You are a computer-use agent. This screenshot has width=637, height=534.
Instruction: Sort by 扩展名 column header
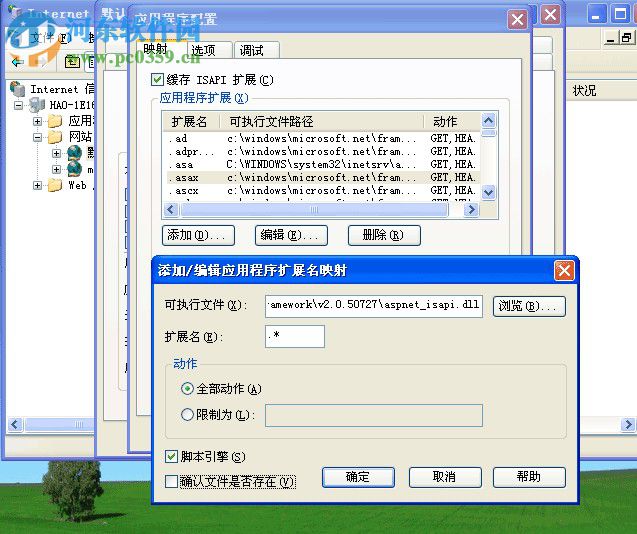point(191,122)
